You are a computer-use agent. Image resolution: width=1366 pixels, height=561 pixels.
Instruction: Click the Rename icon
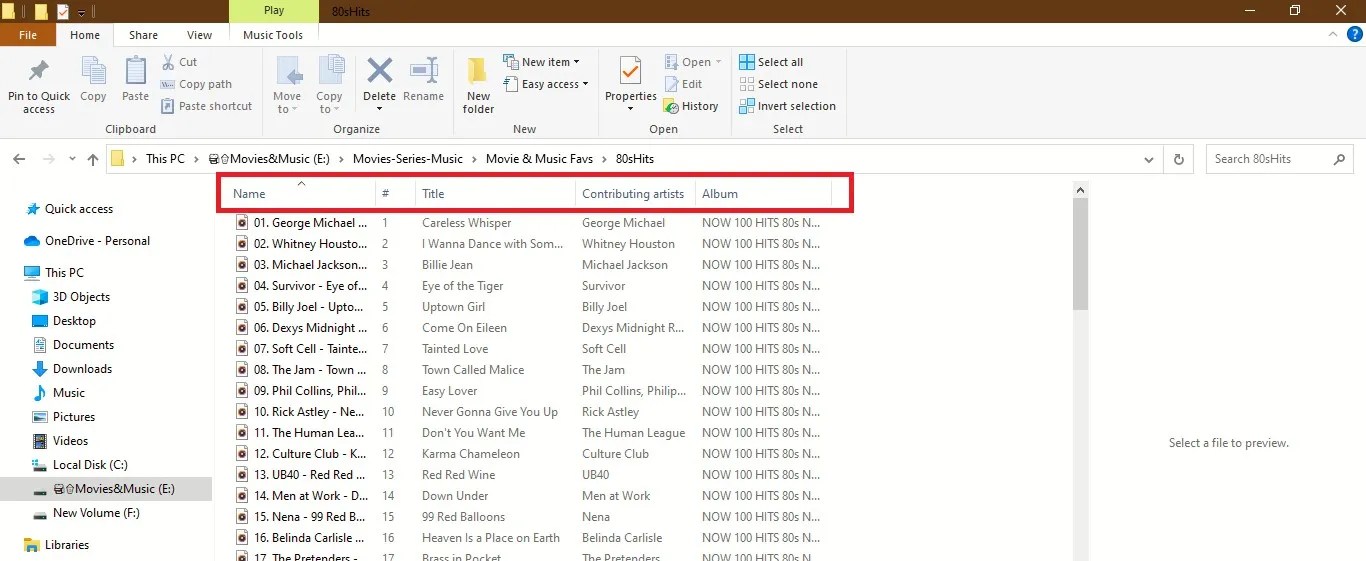tap(424, 71)
